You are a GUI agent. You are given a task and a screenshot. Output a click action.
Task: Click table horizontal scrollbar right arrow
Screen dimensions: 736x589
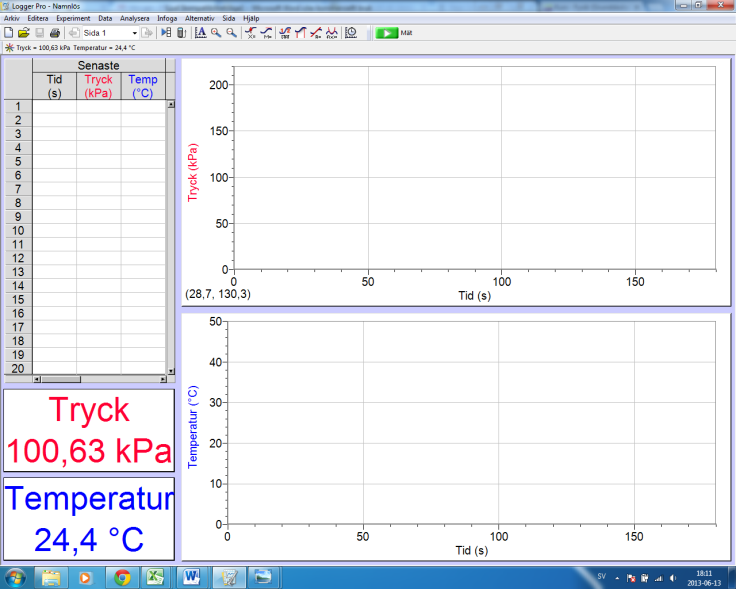tap(163, 379)
